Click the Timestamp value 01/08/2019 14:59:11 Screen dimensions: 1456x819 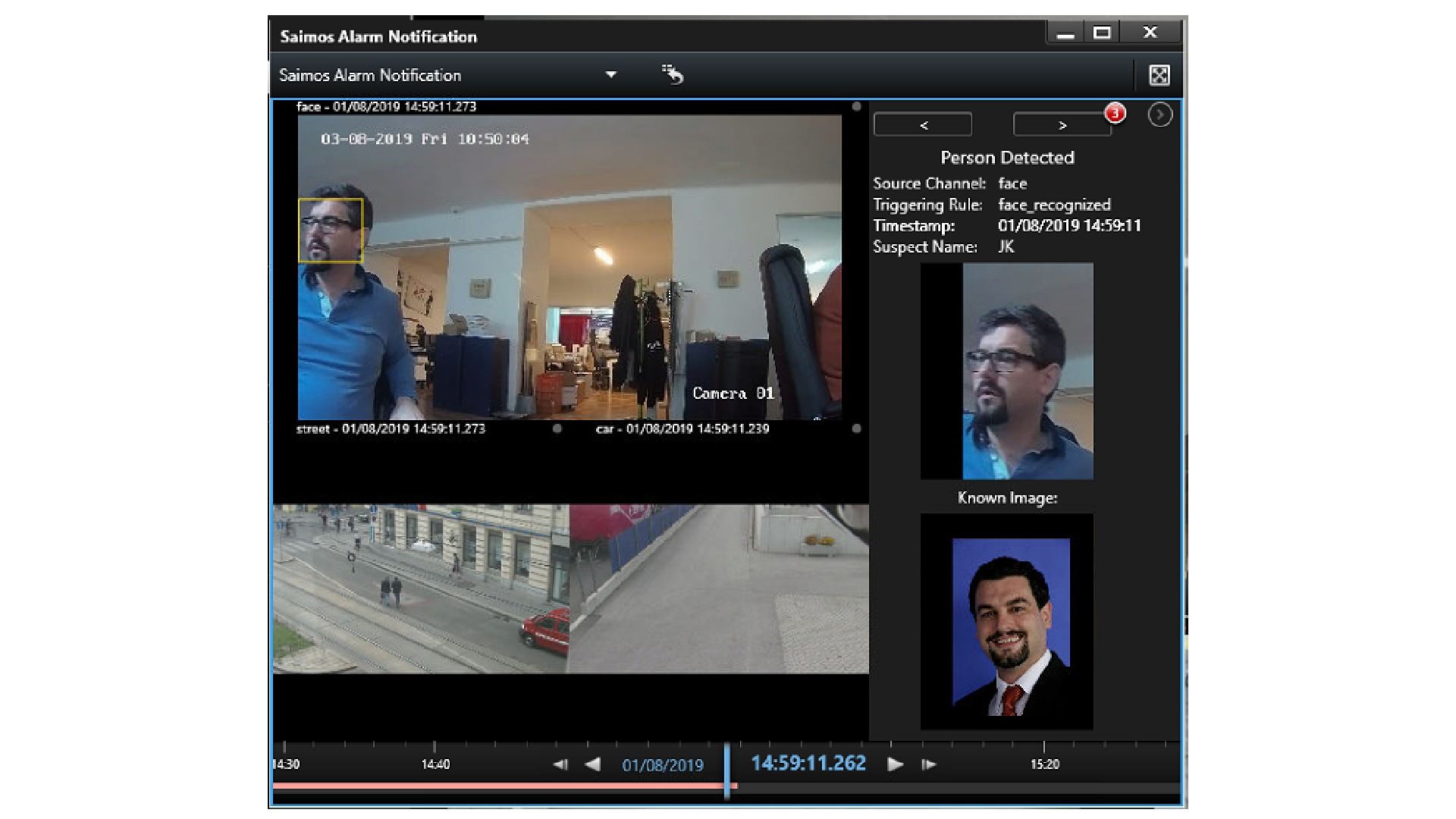tap(1069, 225)
